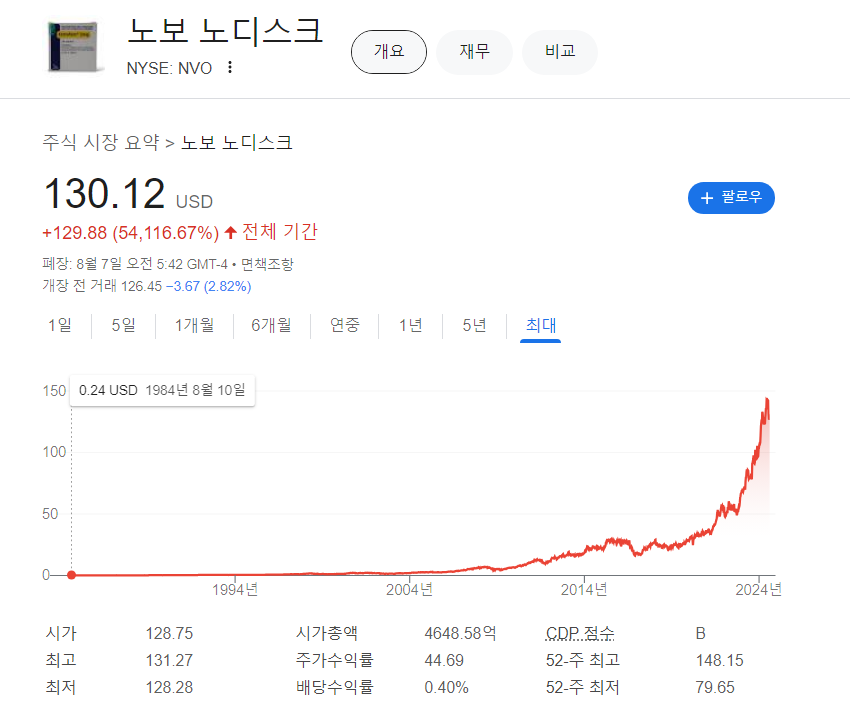Click the 노보 노디스크 page title
The image size is (850, 707).
pos(225,30)
